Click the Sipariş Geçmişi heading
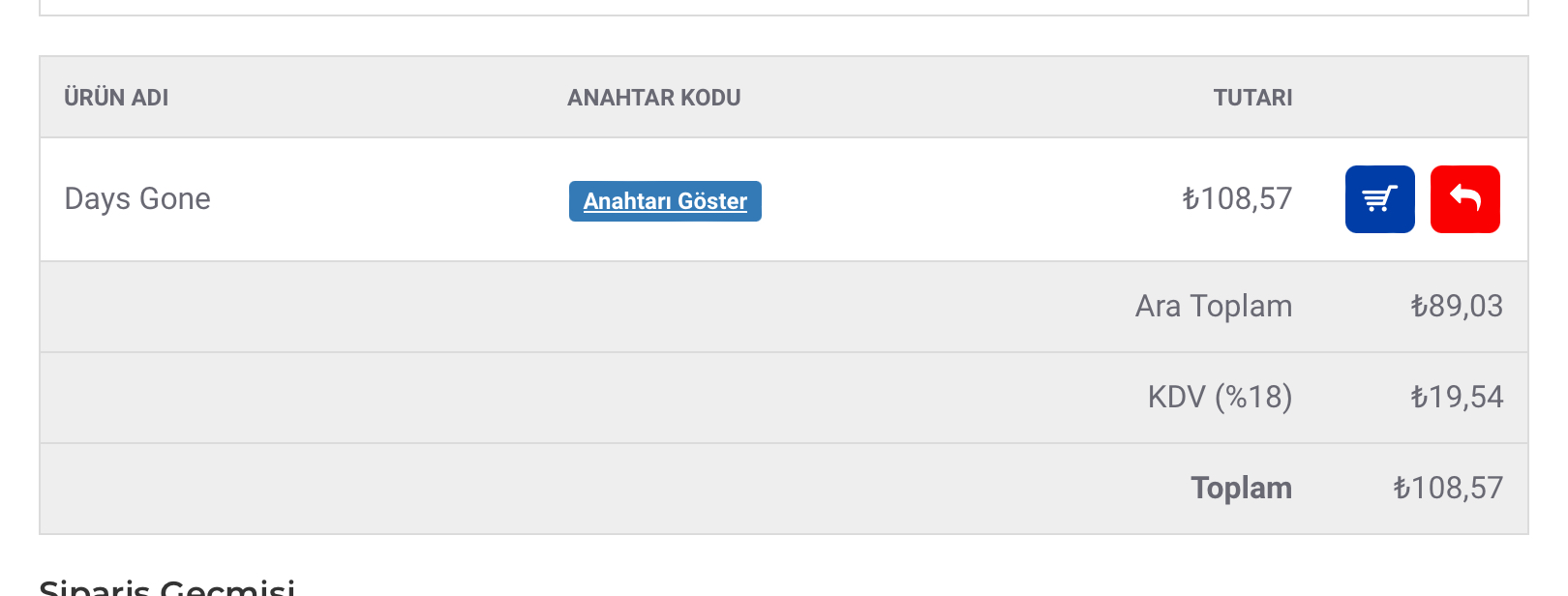The width and height of the screenshot is (1568, 596). coord(166,586)
